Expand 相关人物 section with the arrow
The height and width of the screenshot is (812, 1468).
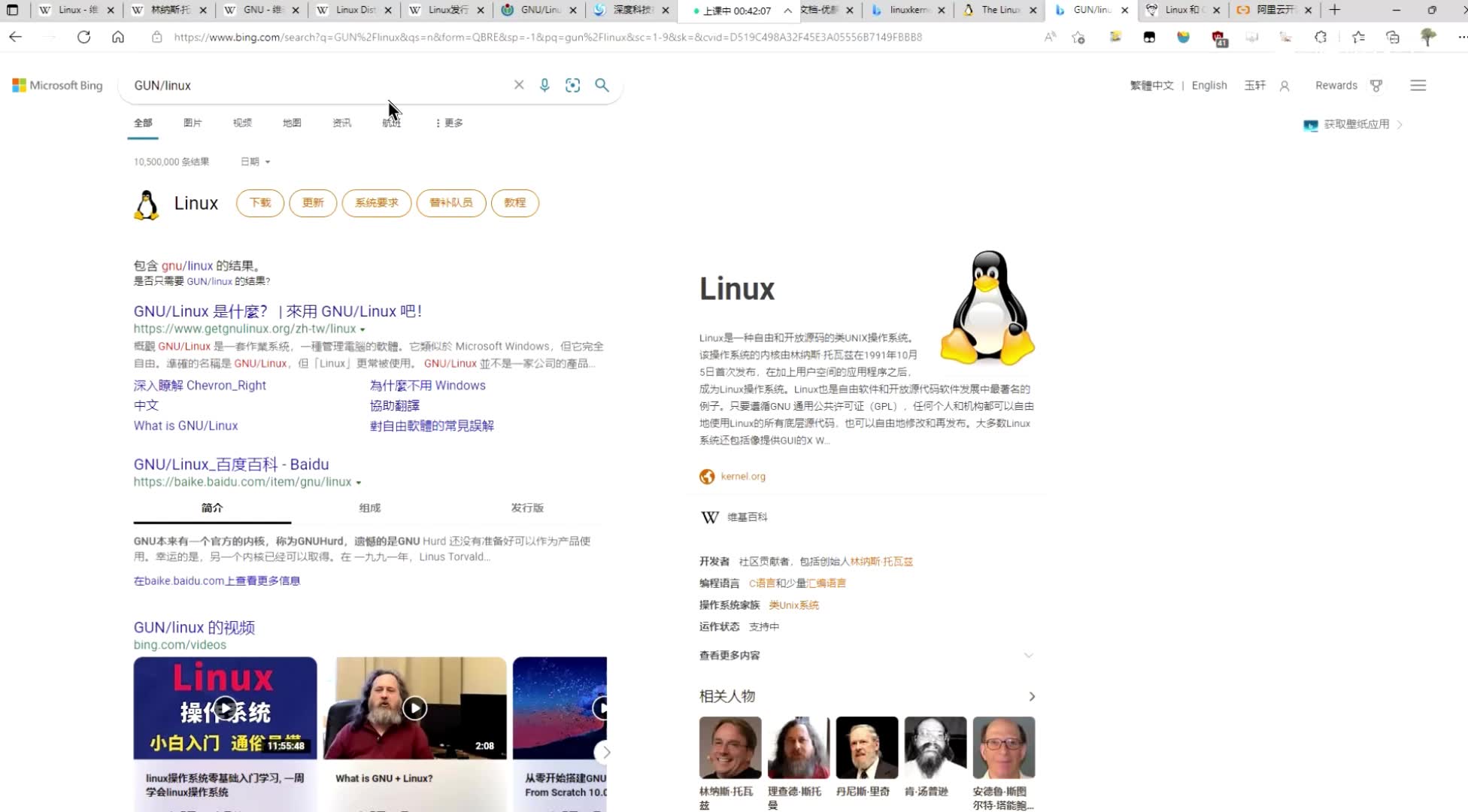1032,696
